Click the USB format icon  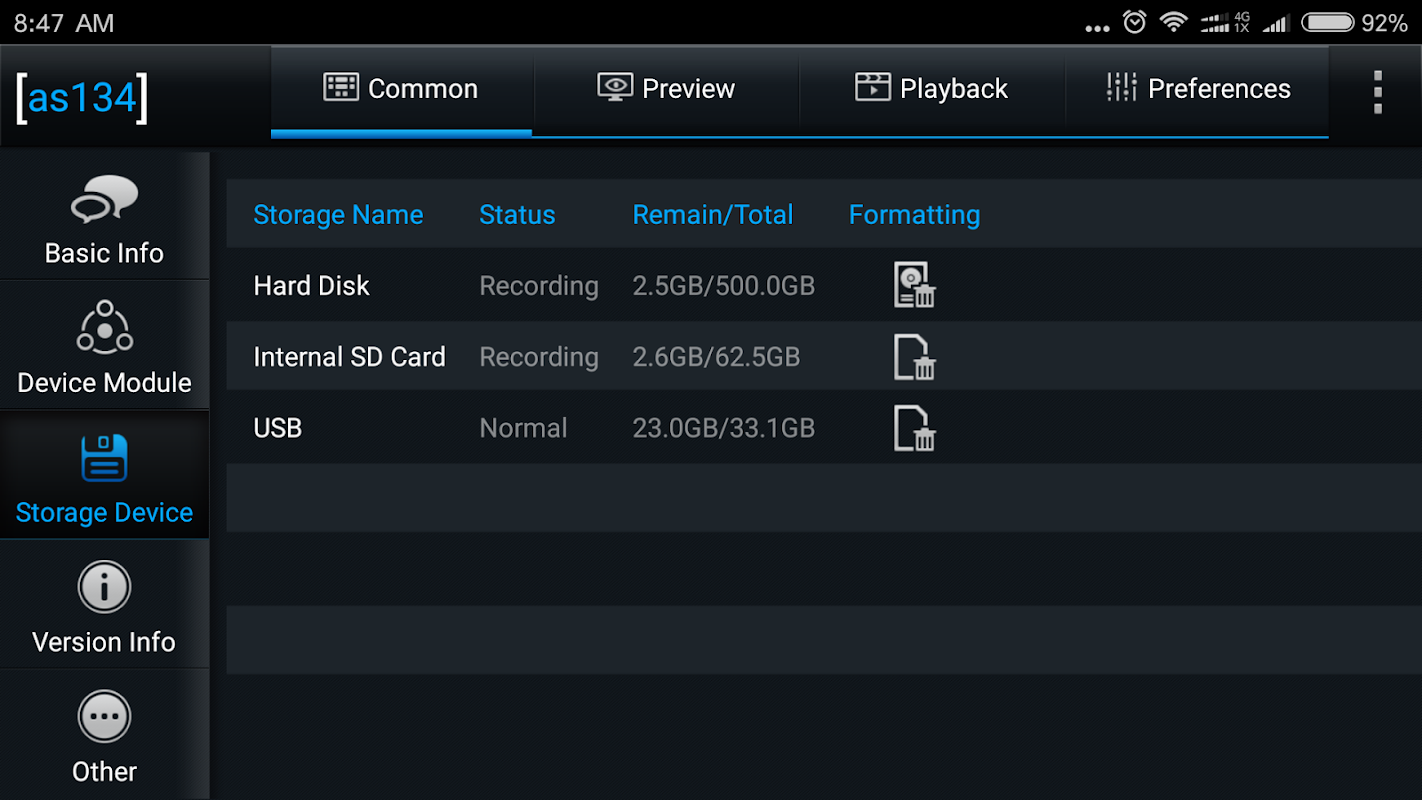coord(914,428)
